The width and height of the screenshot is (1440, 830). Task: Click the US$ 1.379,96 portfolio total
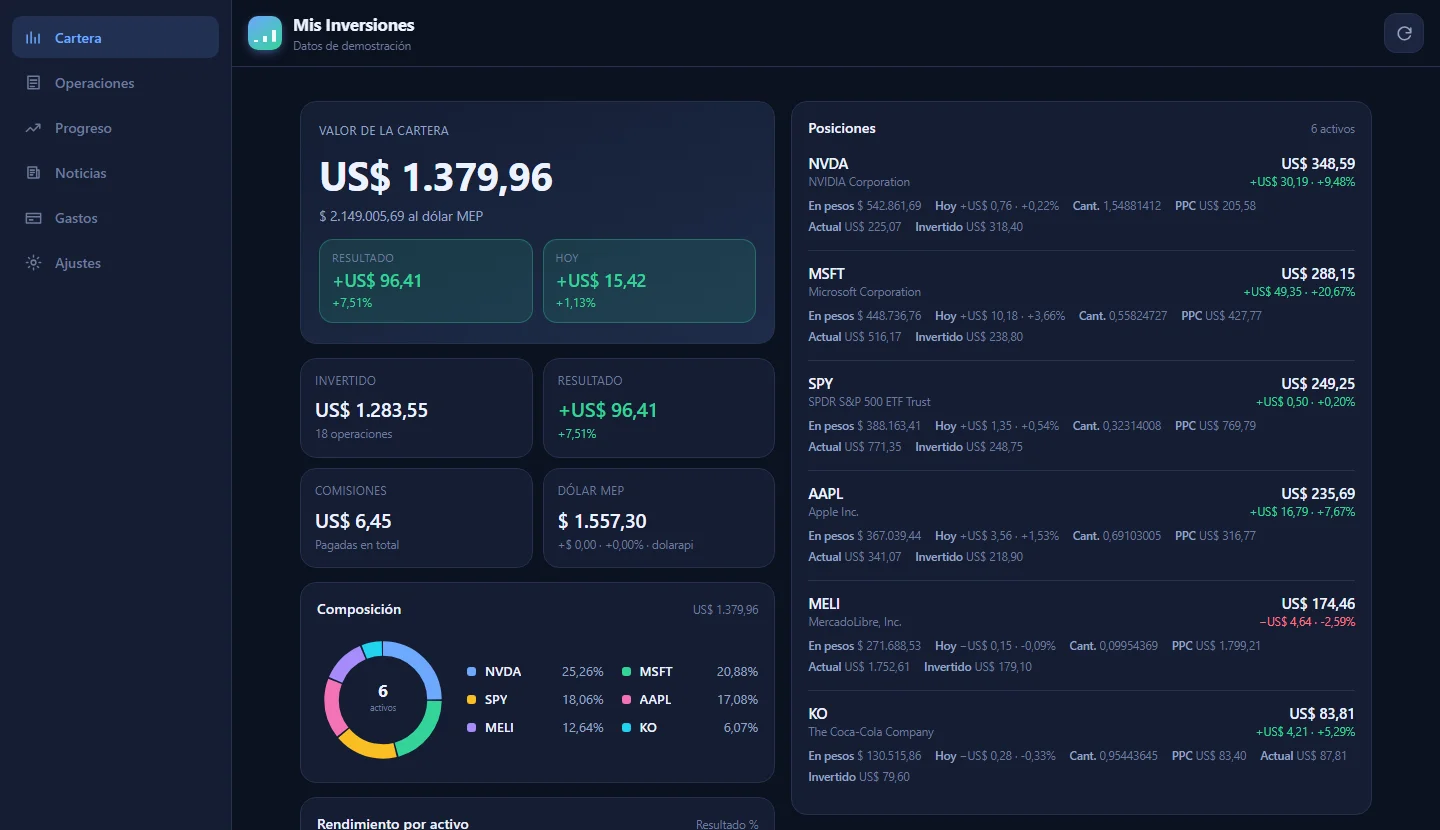coord(436,178)
